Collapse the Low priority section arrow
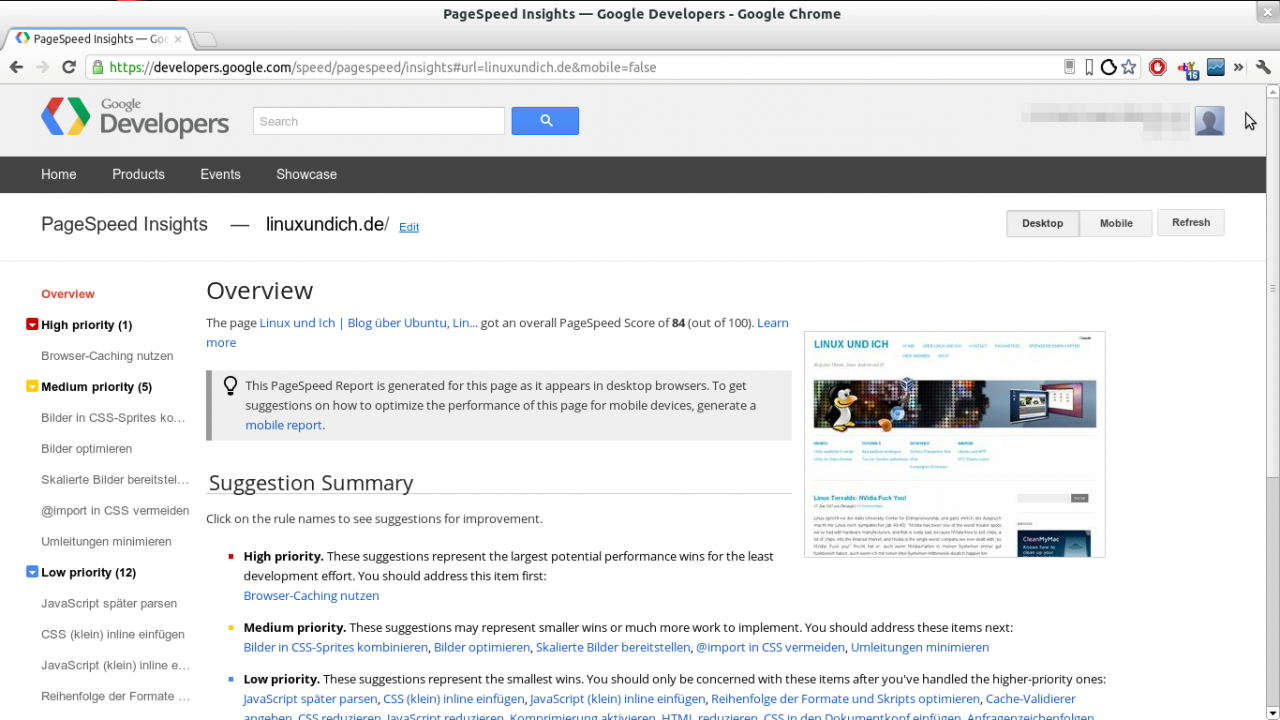 32,573
